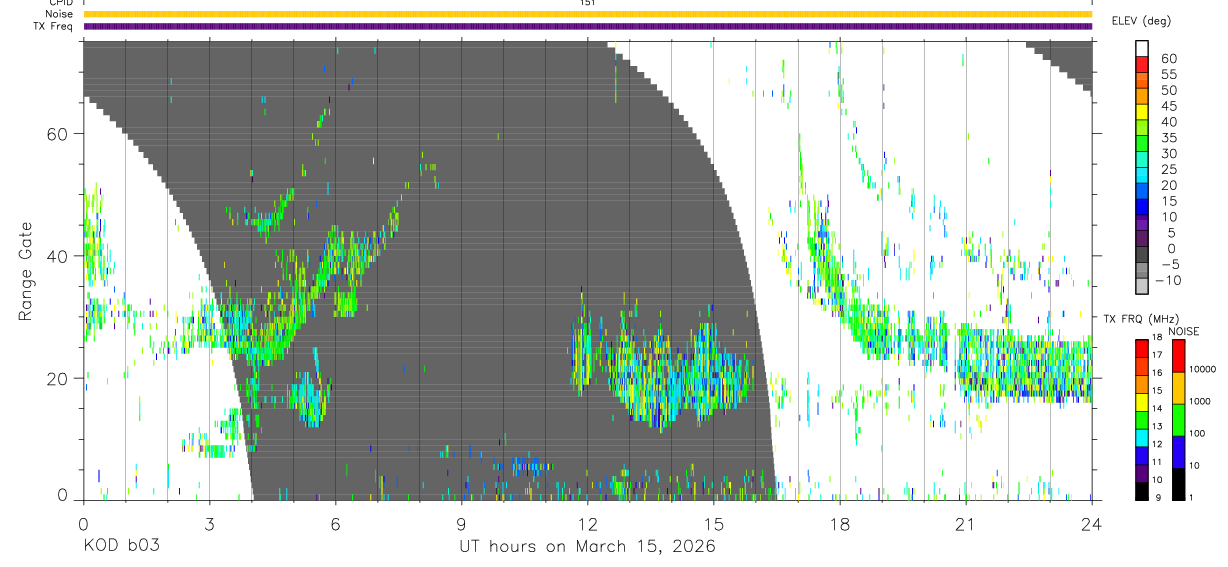Click the UT hours axis tick '21'
1228x567 pixels.
pos(965,523)
